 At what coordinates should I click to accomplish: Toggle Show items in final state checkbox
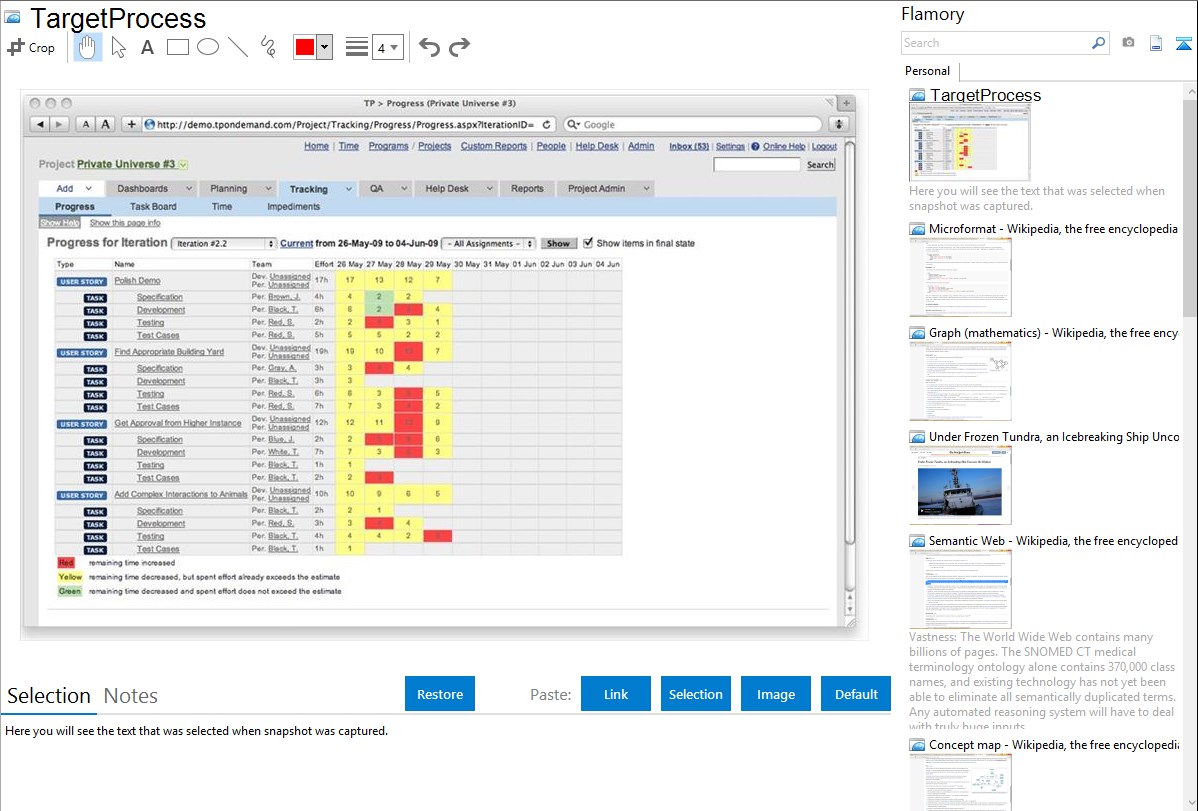(588, 243)
